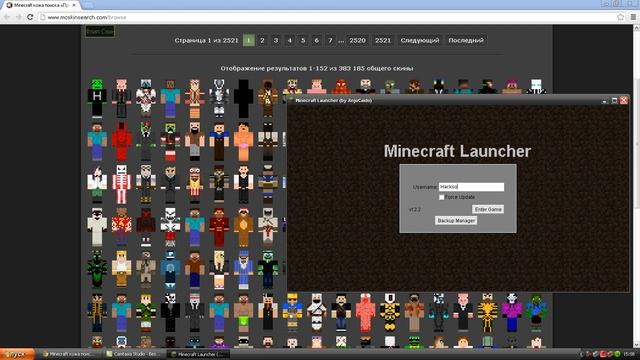Click the Windows Start button

pos(17,354)
